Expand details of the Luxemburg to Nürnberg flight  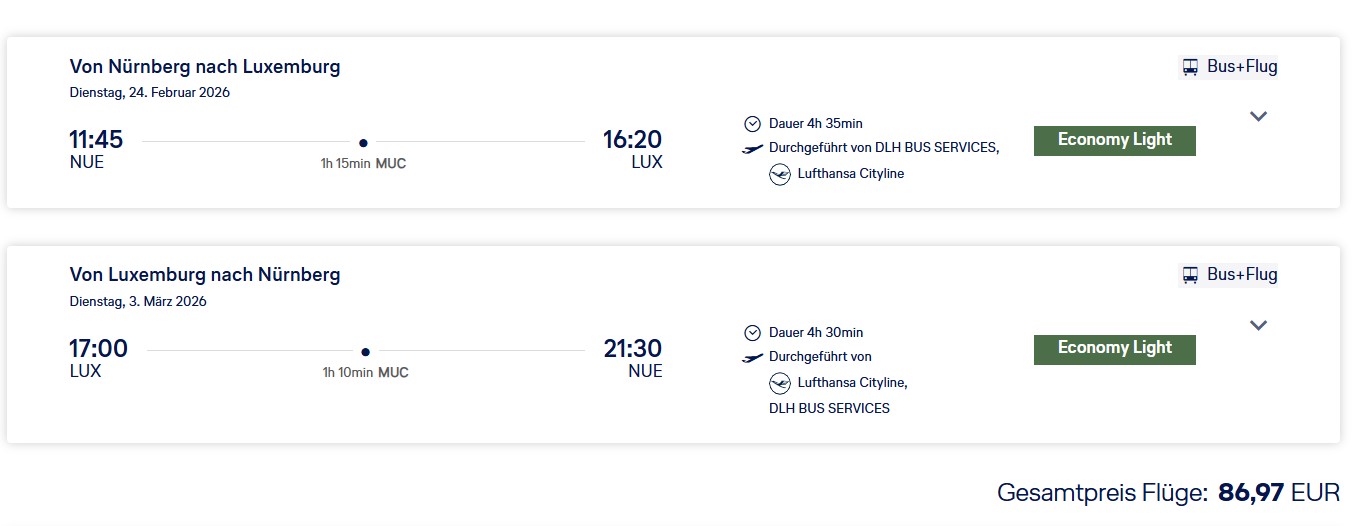pyautogui.click(x=1259, y=325)
